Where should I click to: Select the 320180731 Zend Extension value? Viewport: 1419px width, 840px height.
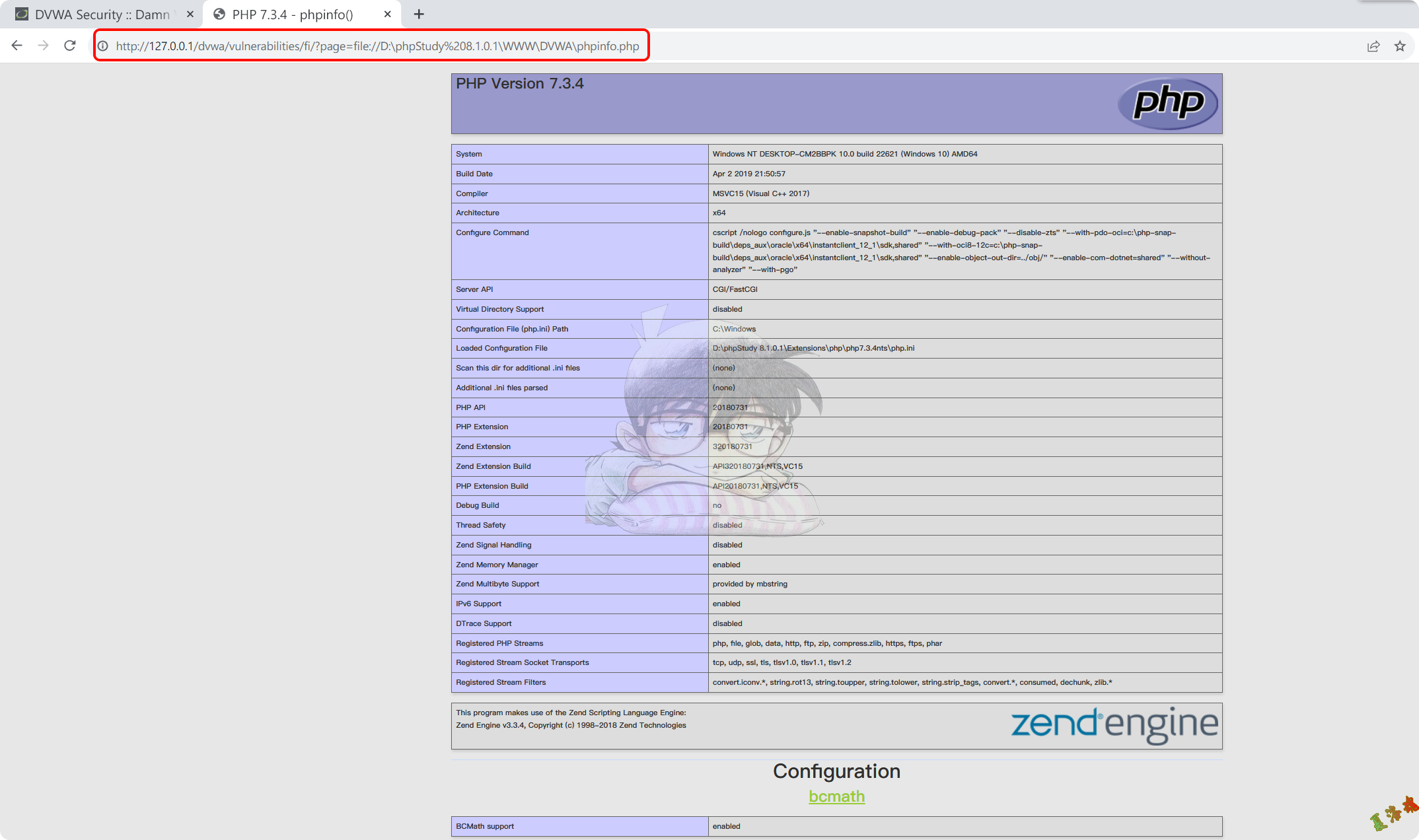[x=733, y=446]
